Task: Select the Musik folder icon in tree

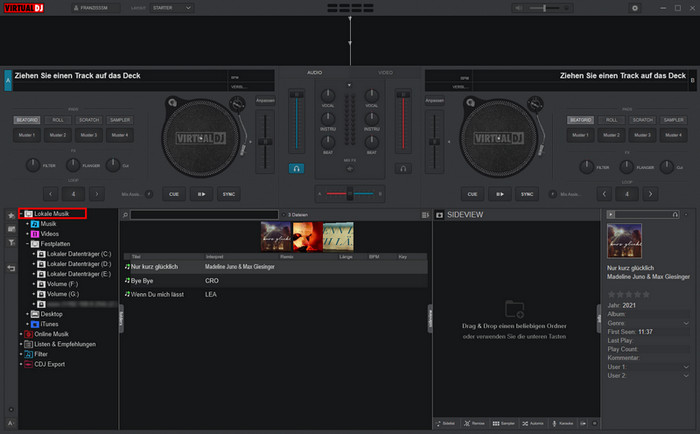Action: click(35, 224)
